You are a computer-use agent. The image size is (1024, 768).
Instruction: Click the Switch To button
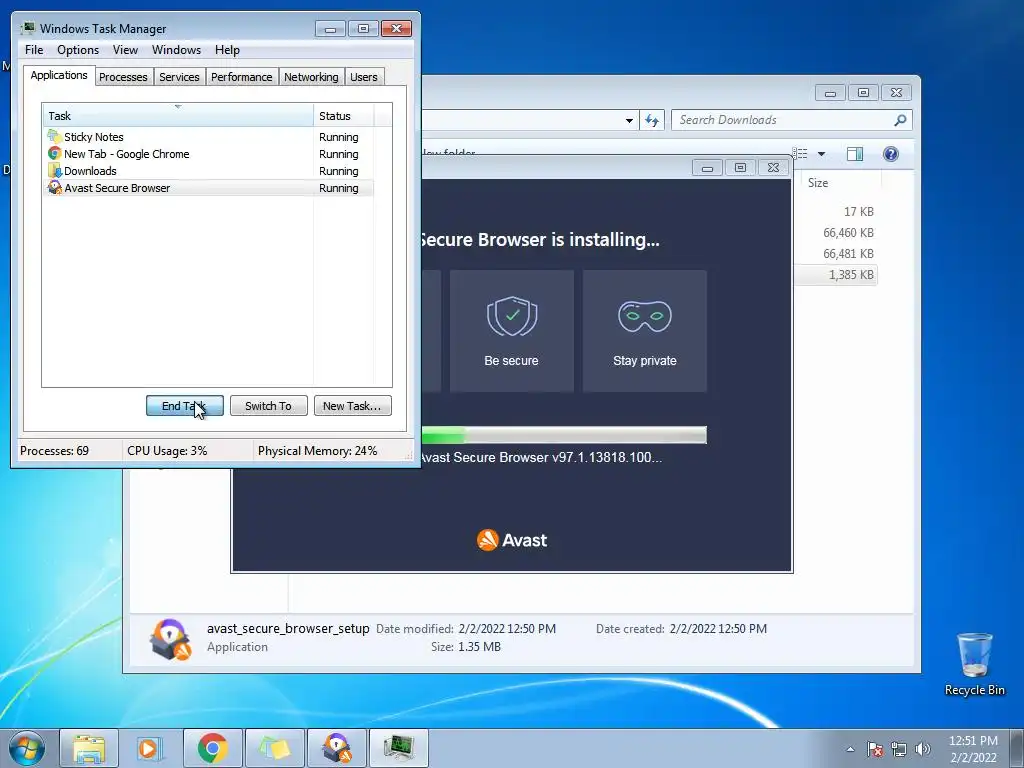tap(268, 406)
